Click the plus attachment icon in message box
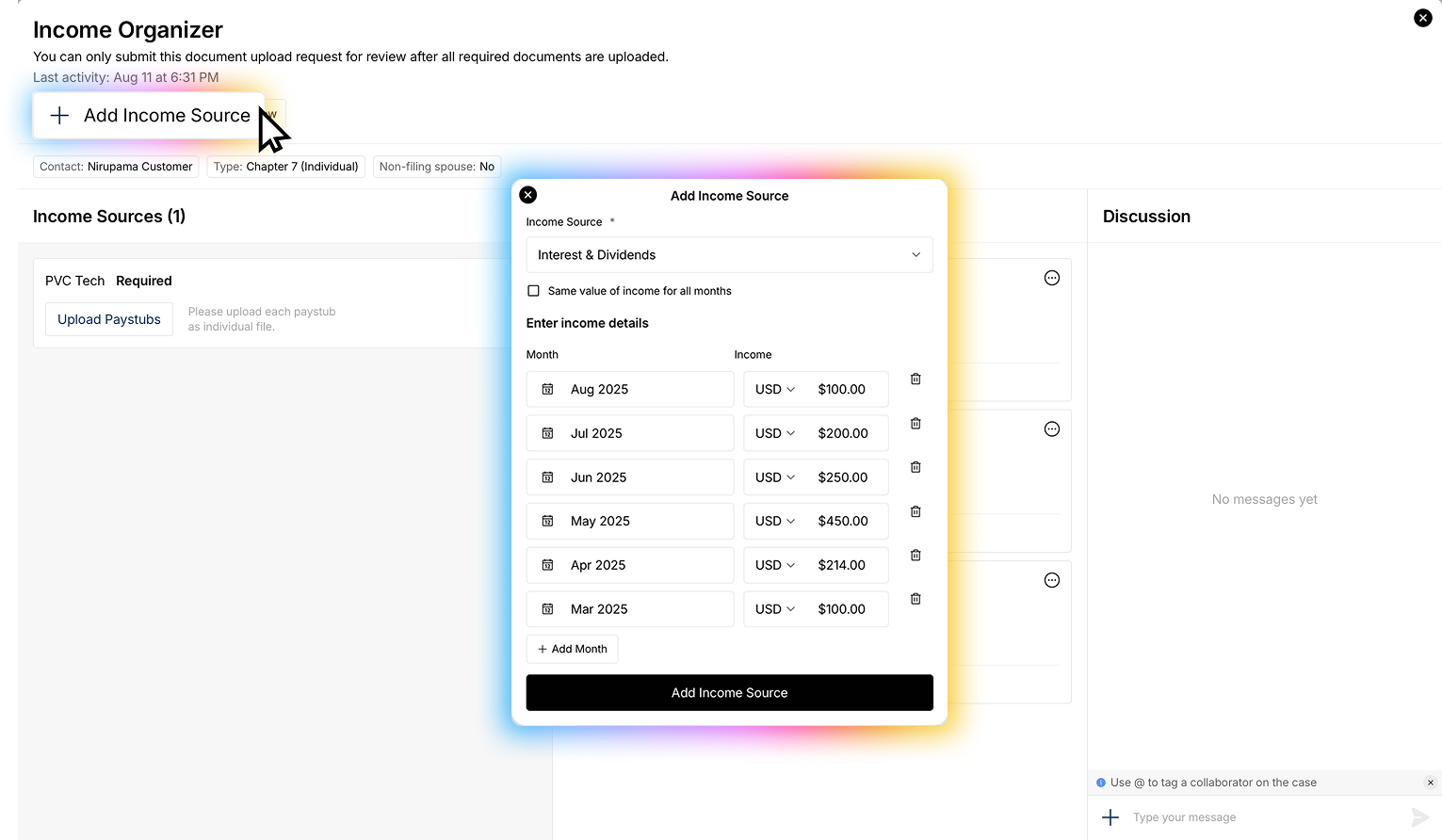Viewport: 1442px width, 840px height. point(1110,817)
